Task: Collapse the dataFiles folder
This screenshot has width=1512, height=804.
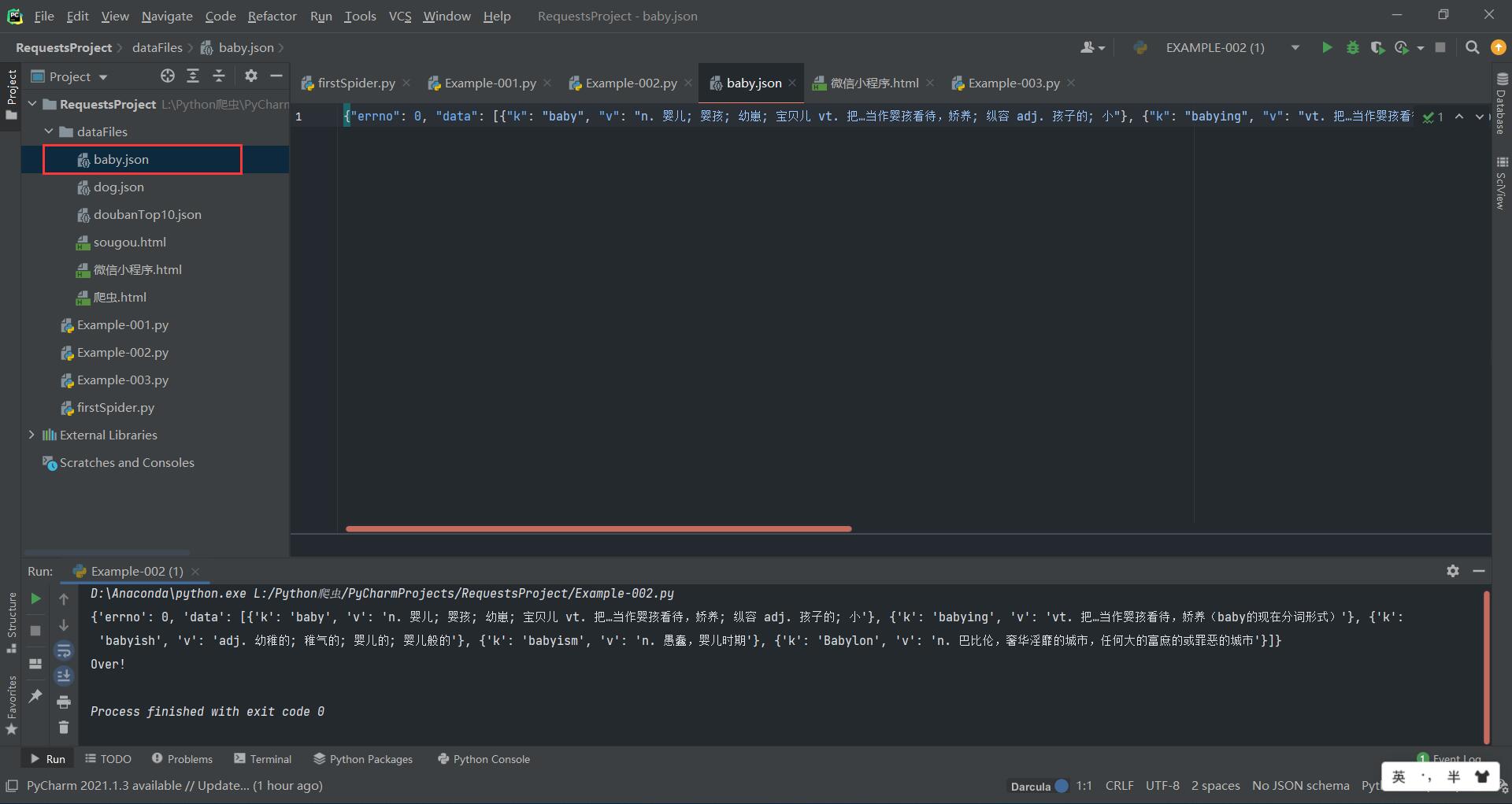Action: coord(49,132)
